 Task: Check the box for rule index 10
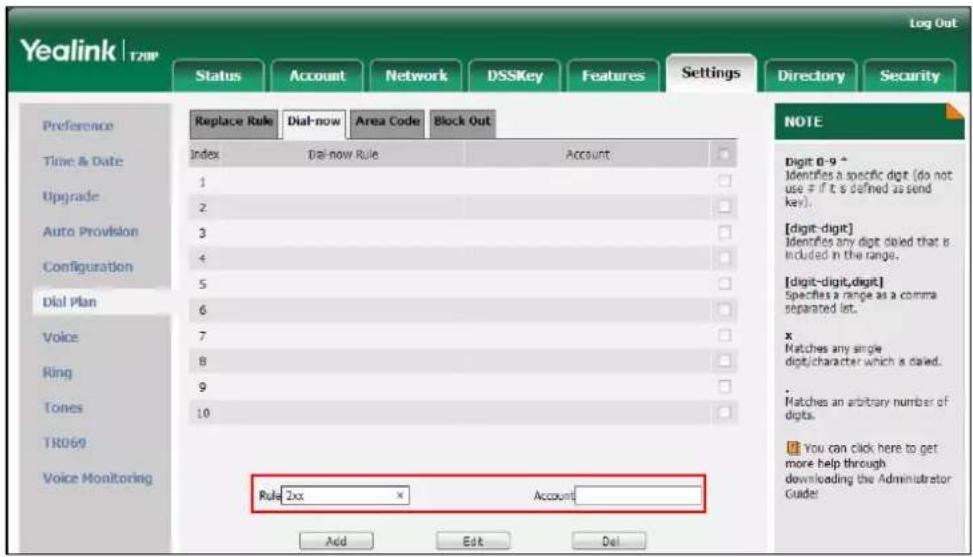click(724, 412)
